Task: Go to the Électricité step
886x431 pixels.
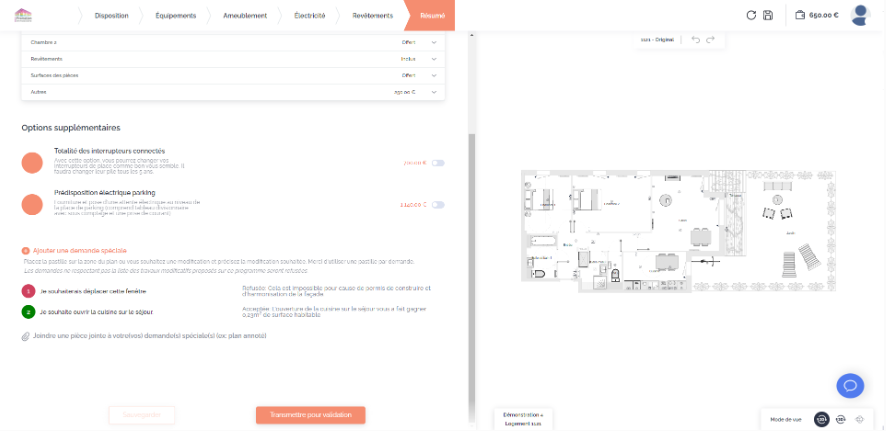Action: coord(310,16)
